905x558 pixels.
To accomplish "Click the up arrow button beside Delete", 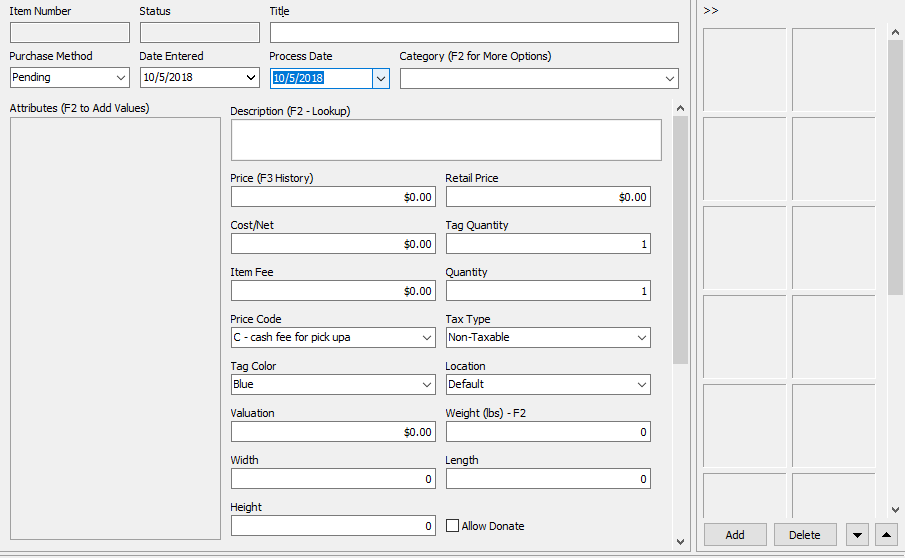I will click(886, 535).
